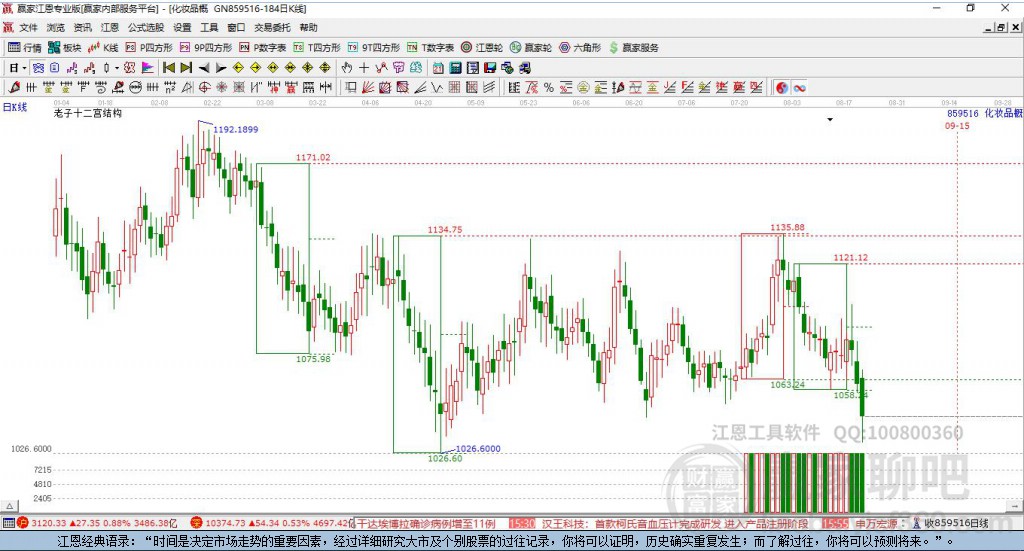Screen dimensions: 1024x551
Task: Click the first yellow diamond shift icon
Action: (x=238, y=68)
